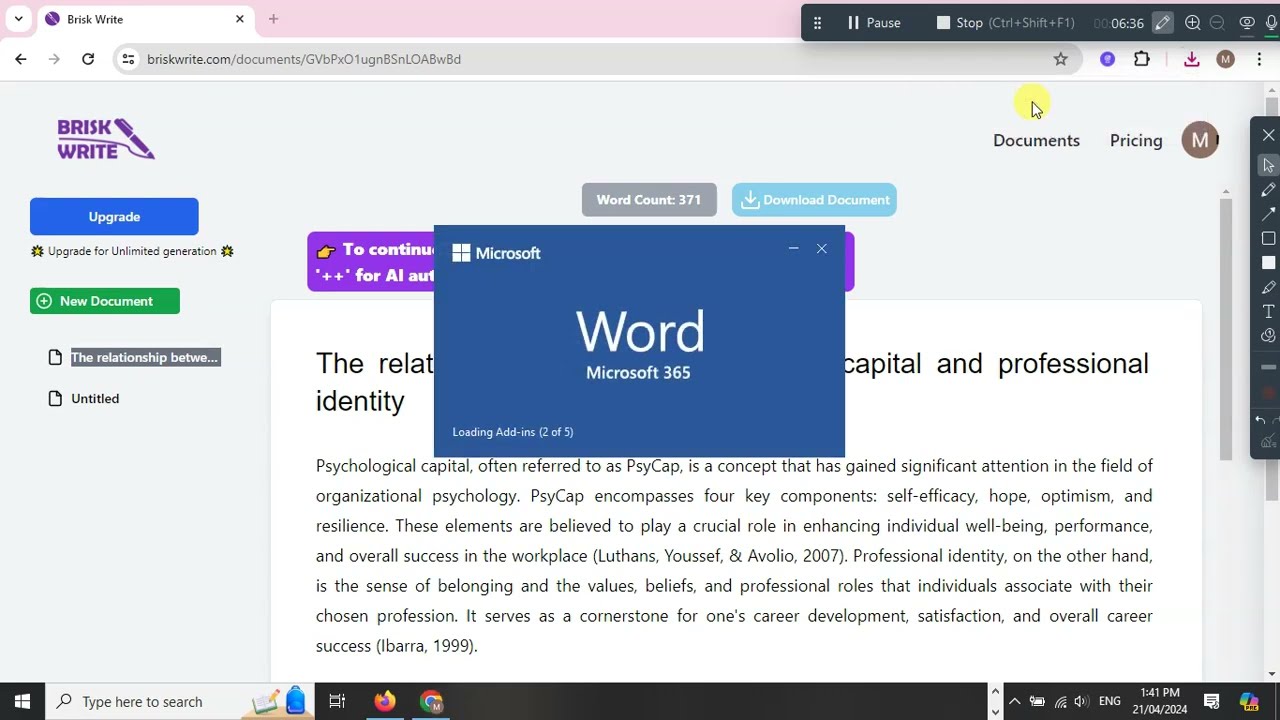Screen dimensions: 1280x720
Task: Close the annotation side toolbar
Action: click(1268, 135)
